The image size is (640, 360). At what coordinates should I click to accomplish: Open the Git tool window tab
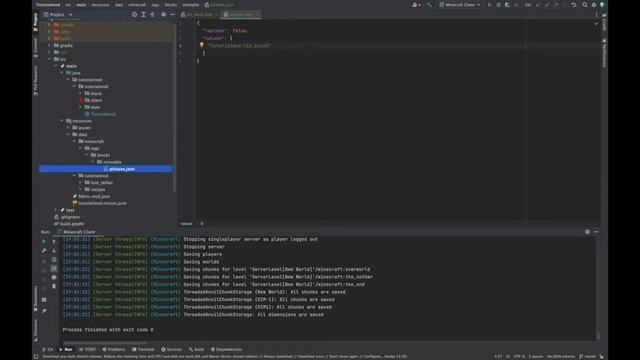[x=48, y=349]
